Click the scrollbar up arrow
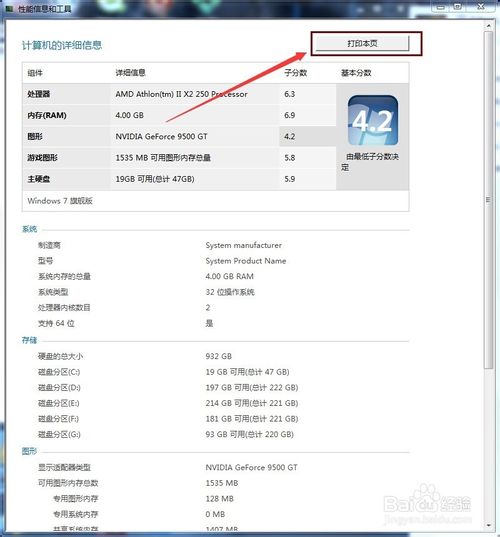This screenshot has height=537, width=500. pyautogui.click(x=489, y=25)
